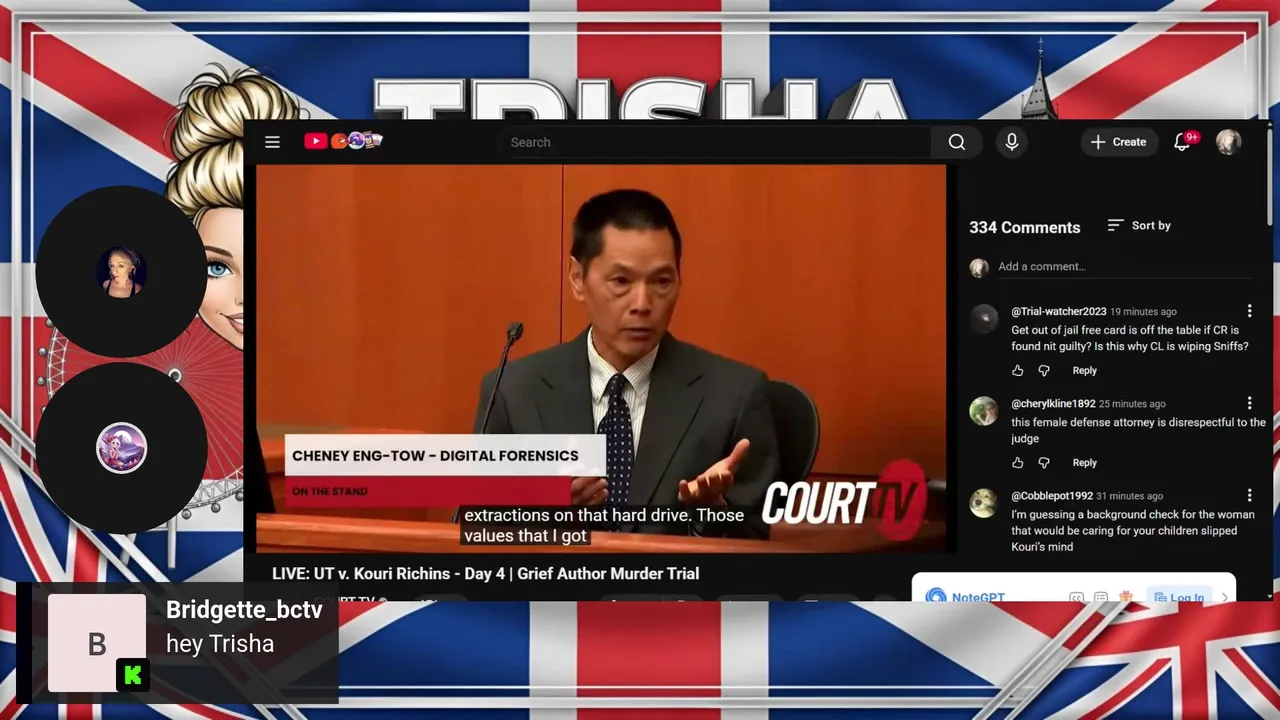Click the top stream participant avatar circle

click(x=121, y=272)
